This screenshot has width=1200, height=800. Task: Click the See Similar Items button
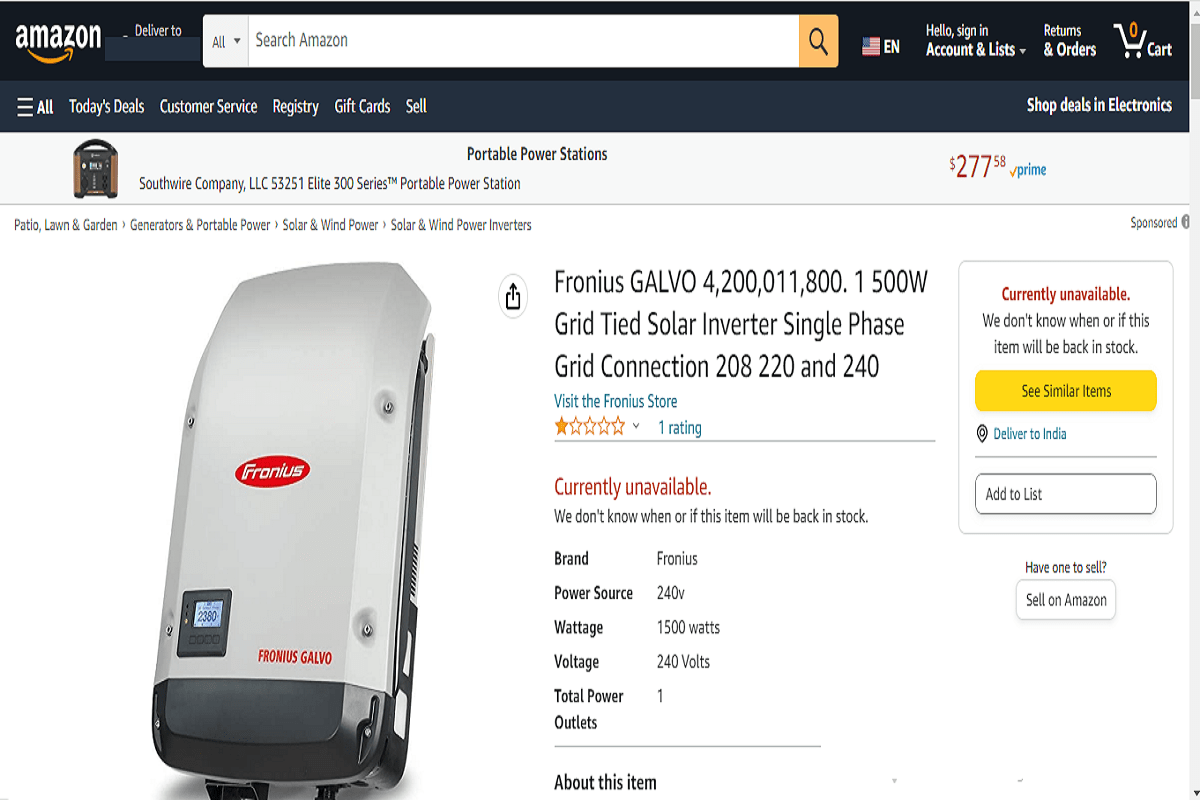1065,391
